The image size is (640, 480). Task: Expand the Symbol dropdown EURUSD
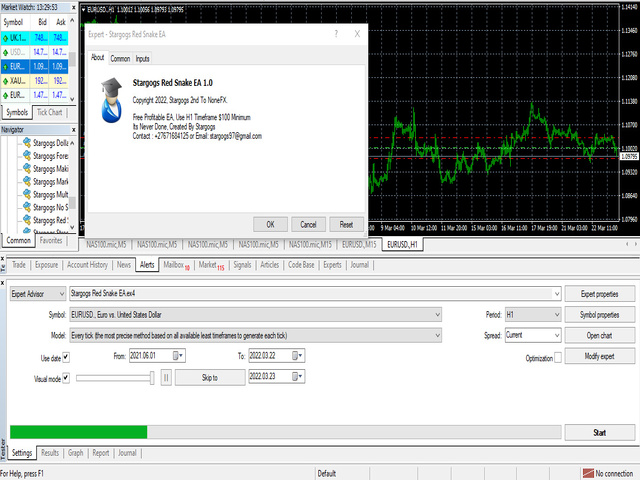[438, 314]
